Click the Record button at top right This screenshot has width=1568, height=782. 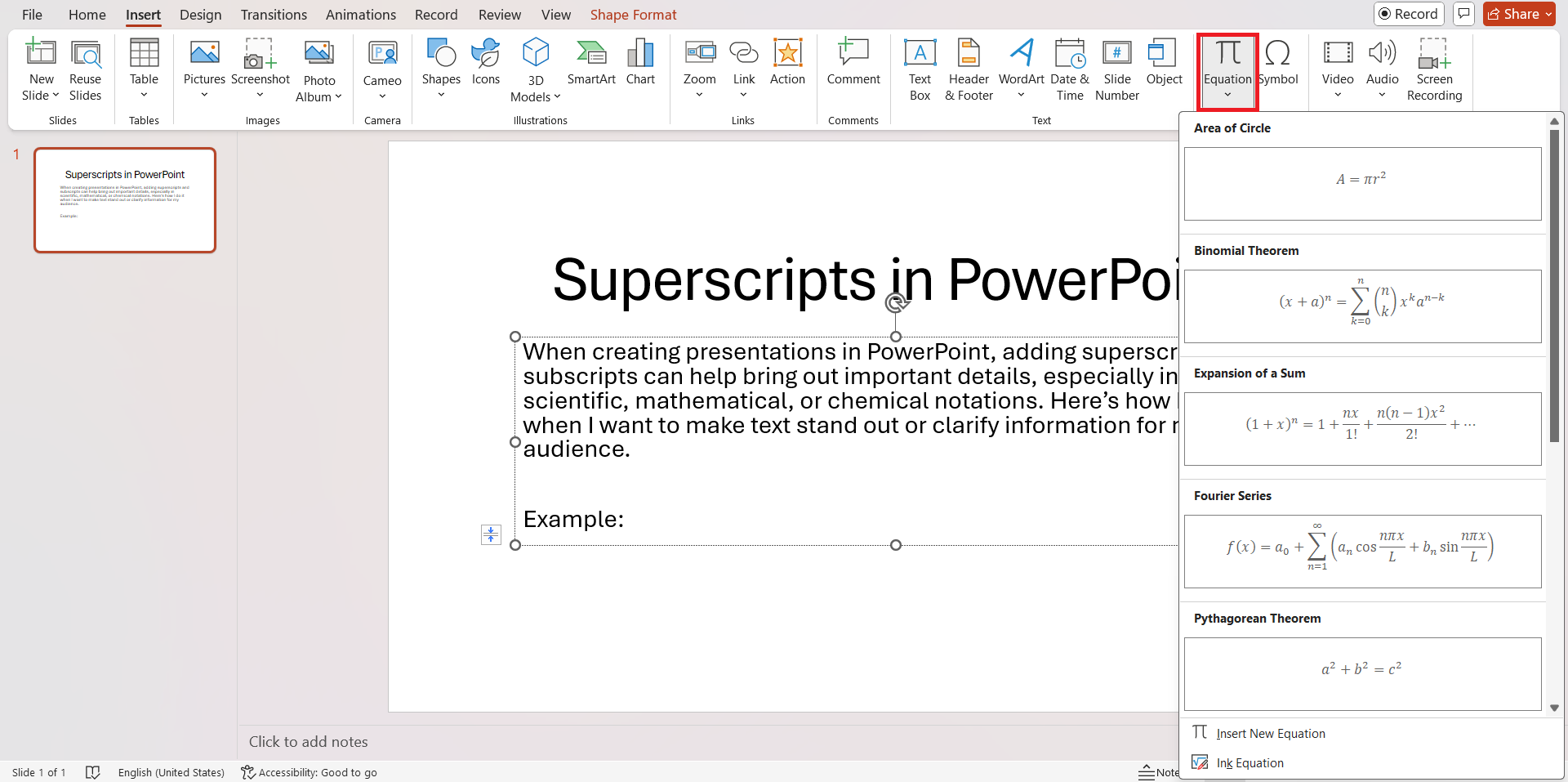[1409, 14]
